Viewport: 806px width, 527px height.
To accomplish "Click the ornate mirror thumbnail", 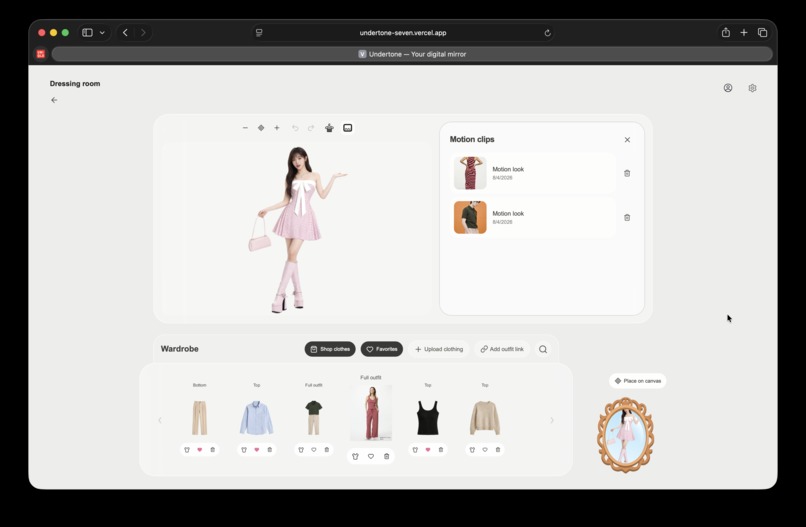I will (x=626, y=435).
